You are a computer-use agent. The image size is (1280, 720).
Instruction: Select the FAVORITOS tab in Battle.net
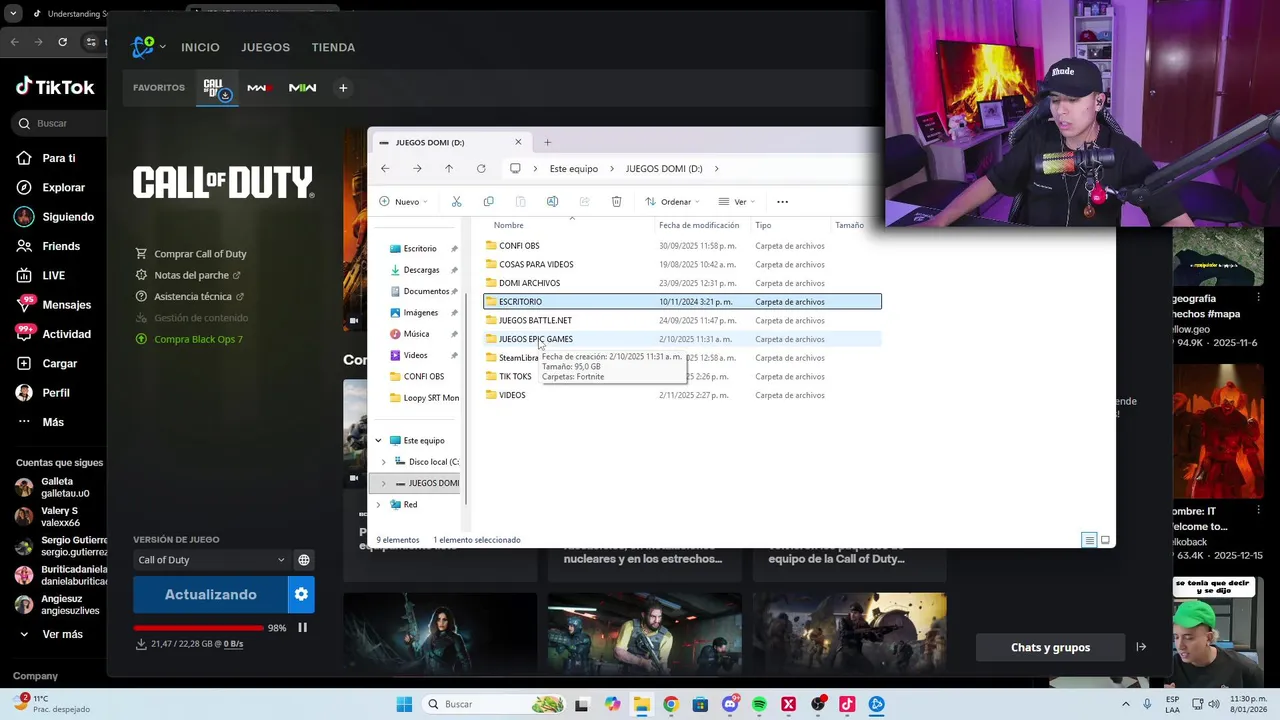pos(159,88)
